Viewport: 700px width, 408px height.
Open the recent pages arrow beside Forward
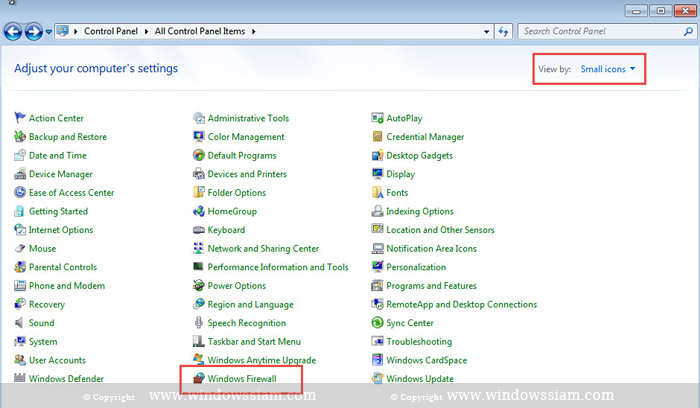pyautogui.click(x=49, y=32)
